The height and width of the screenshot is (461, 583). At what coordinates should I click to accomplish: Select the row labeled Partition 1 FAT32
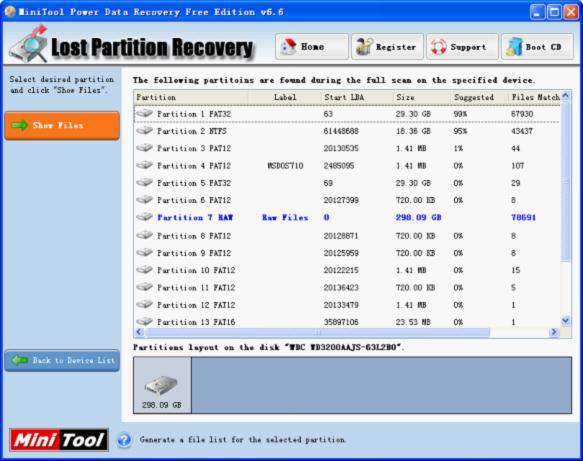click(347, 114)
